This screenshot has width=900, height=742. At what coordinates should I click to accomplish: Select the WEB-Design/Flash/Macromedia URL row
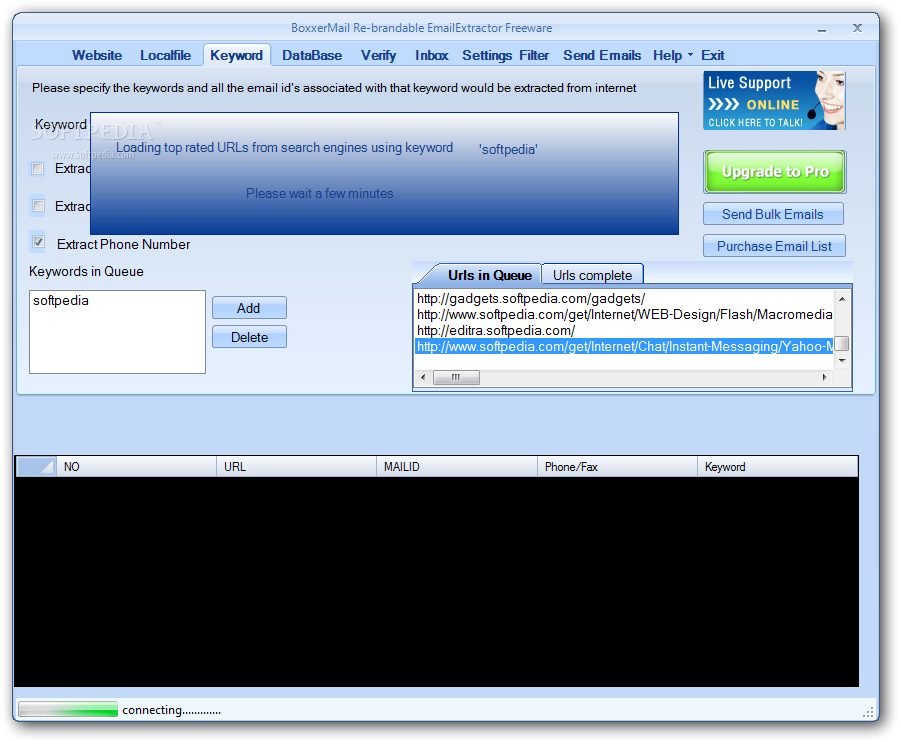[624, 314]
